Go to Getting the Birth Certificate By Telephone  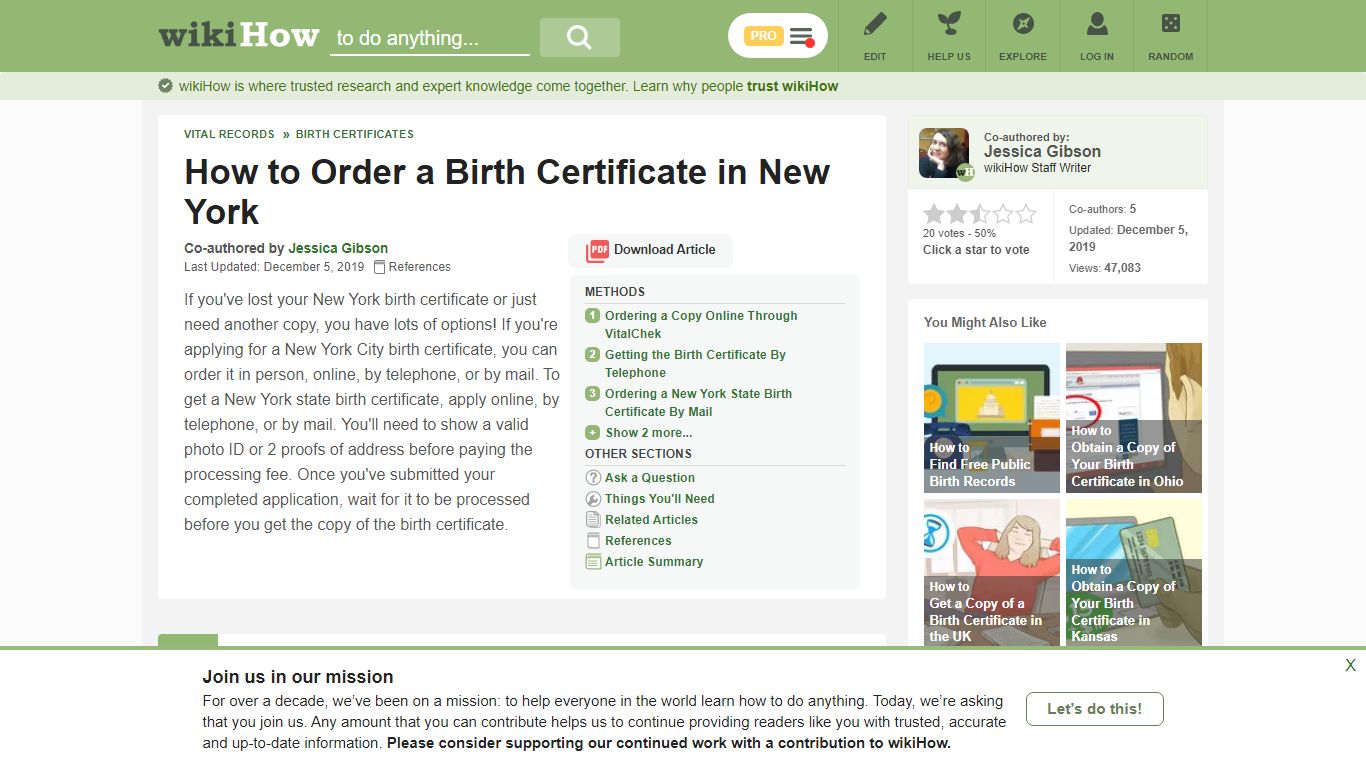tap(695, 363)
